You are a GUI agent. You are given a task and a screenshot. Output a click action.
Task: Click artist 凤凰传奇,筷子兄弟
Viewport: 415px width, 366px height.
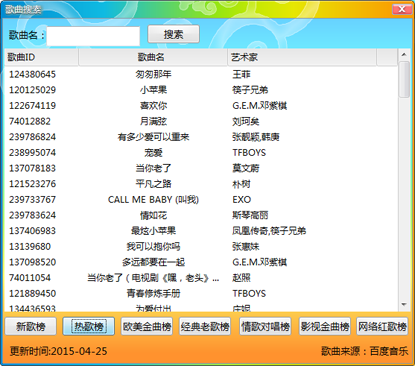[x=269, y=231]
